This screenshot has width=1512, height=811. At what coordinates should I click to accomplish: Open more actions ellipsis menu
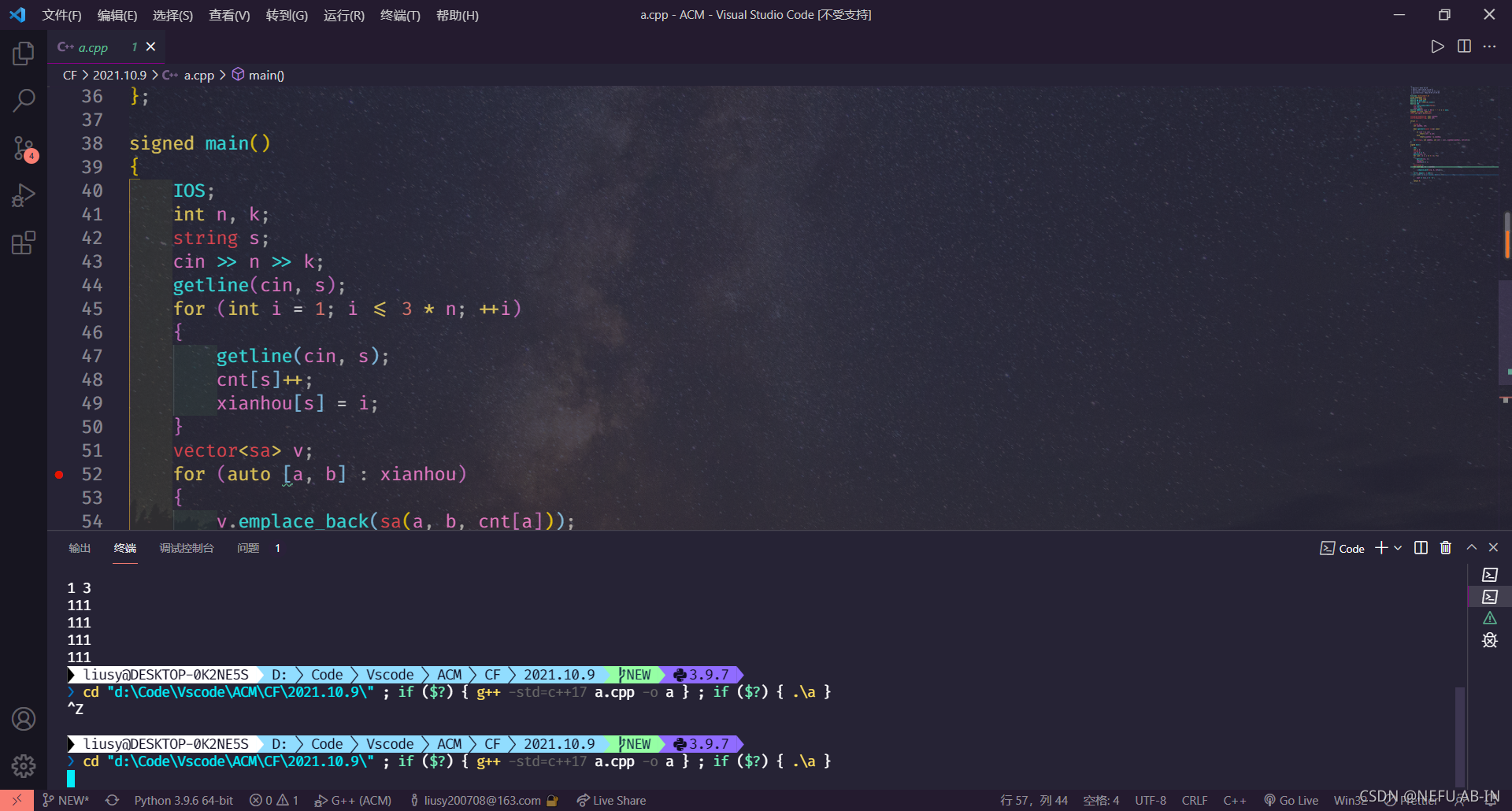[x=1491, y=46]
